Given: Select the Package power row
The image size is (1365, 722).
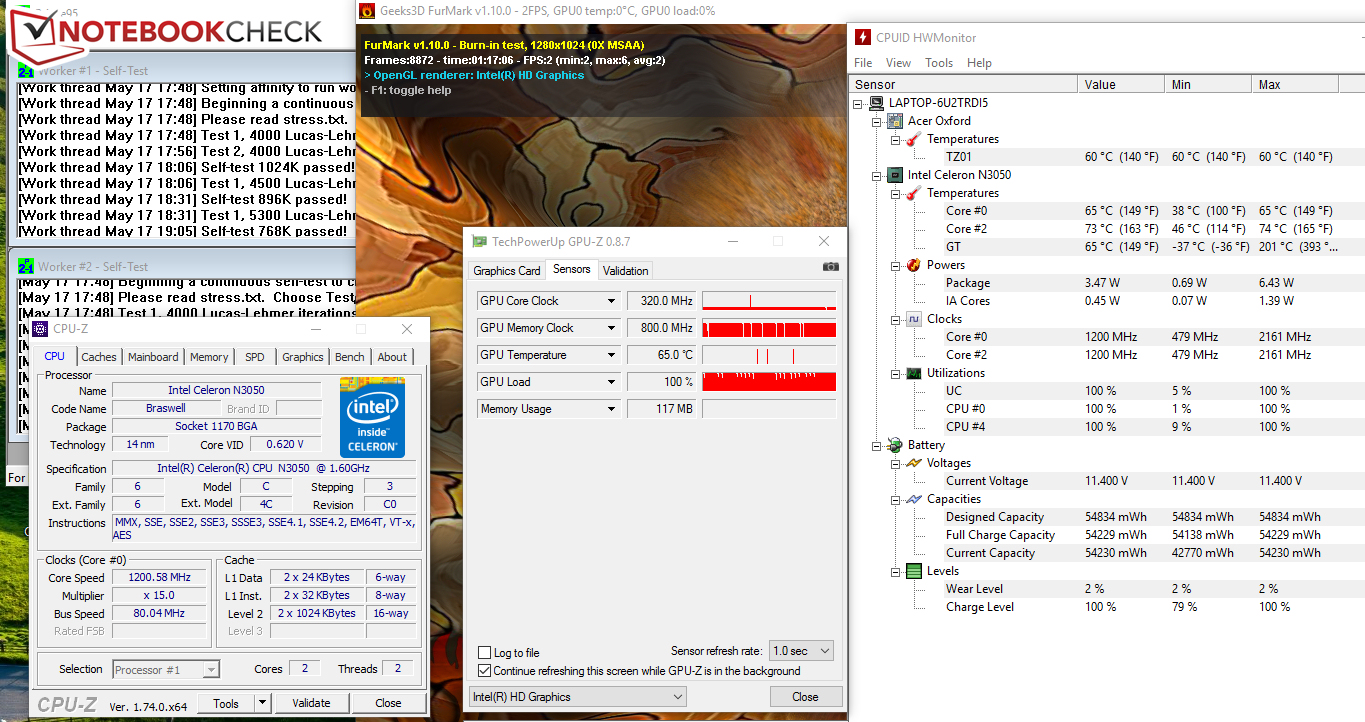Looking at the screenshot, I should pyautogui.click(x=1108, y=283).
